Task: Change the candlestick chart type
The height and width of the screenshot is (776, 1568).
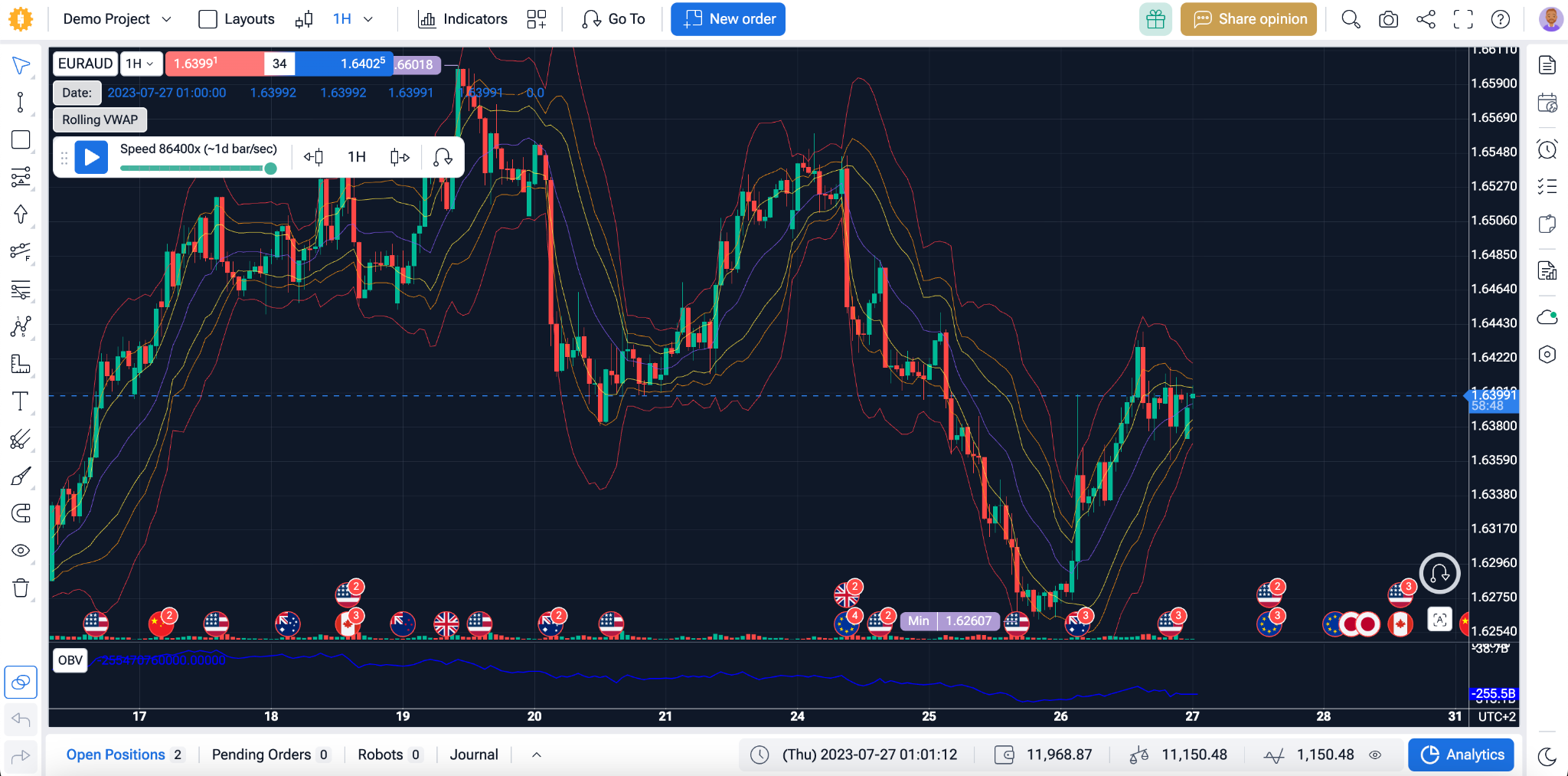Action: click(304, 19)
